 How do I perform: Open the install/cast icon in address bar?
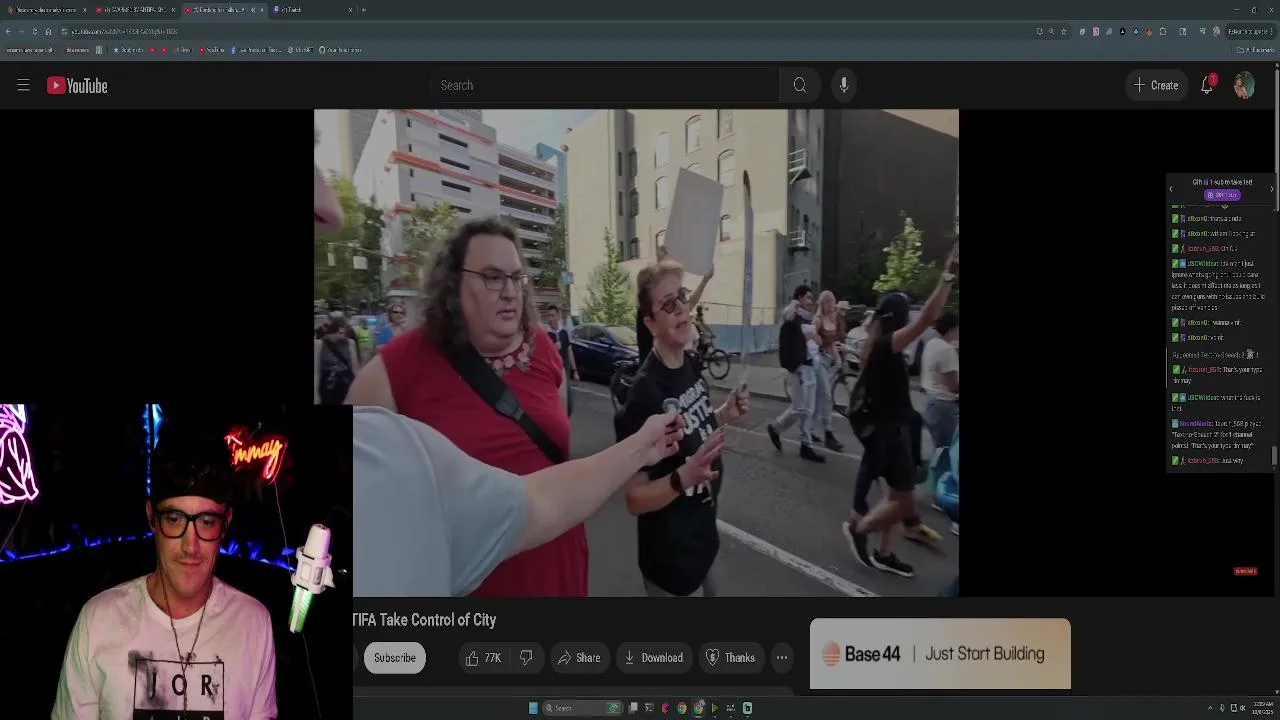pos(1039,32)
